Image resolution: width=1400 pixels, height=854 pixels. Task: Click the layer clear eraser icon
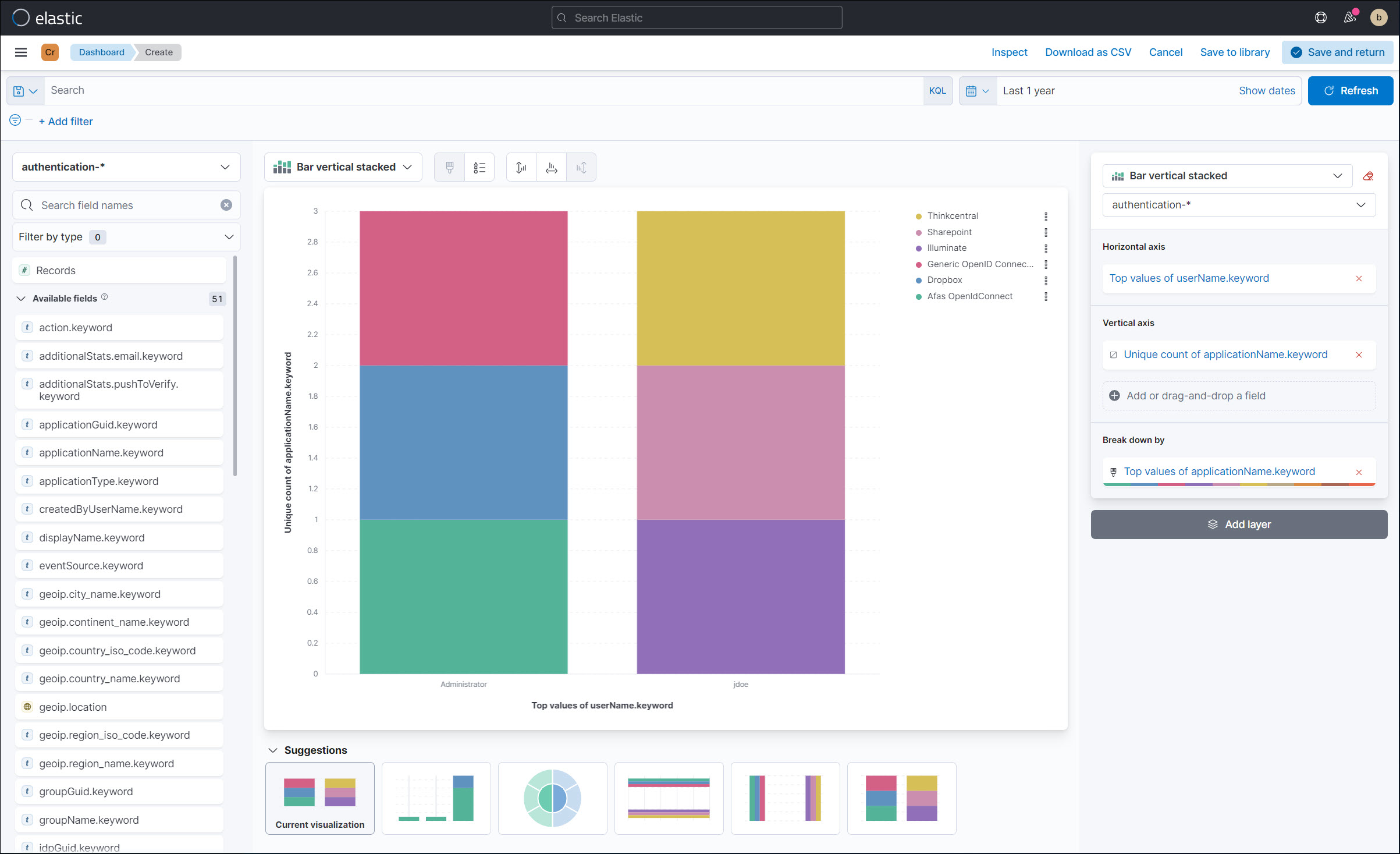point(1369,176)
